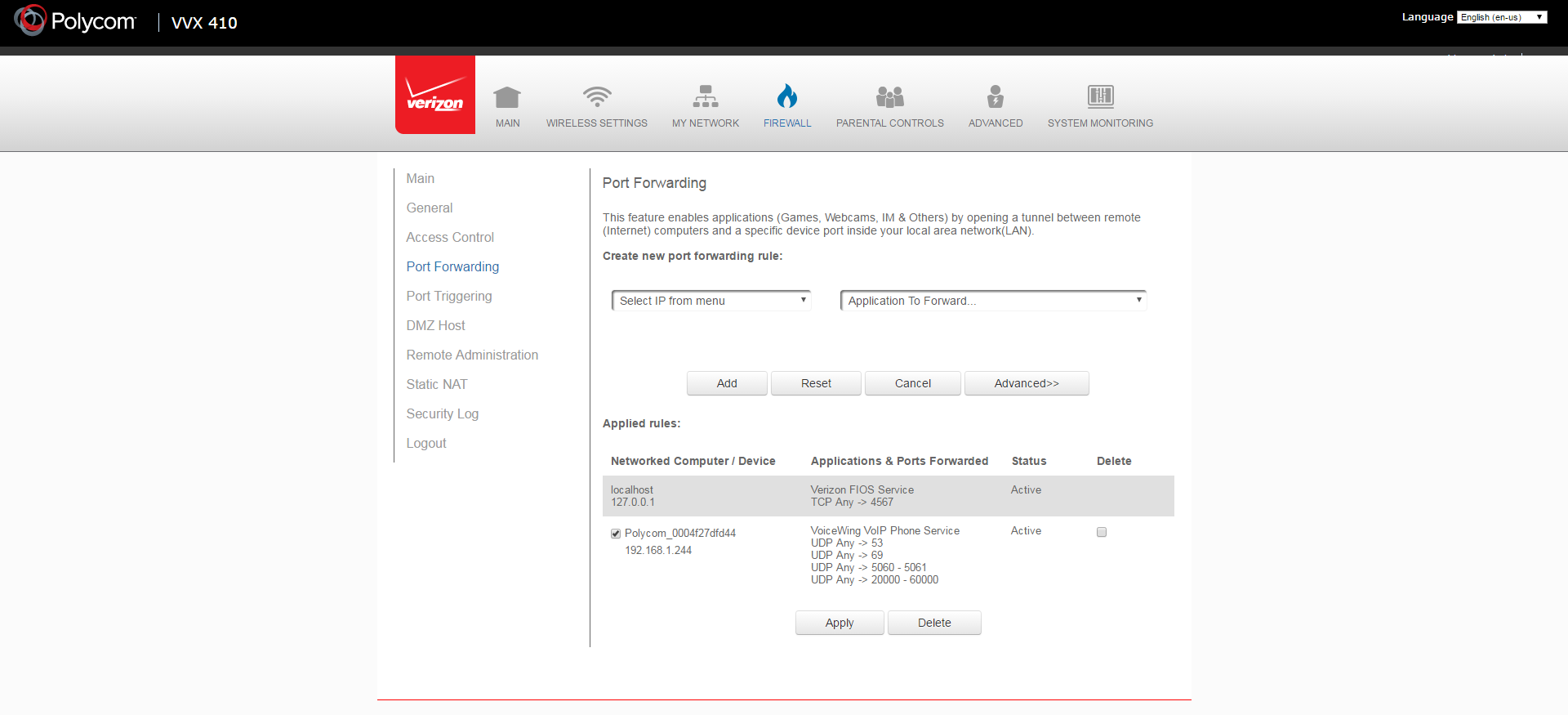Click the UDP Any -> 69 line
The height and width of the screenshot is (715, 1568).
847,555
